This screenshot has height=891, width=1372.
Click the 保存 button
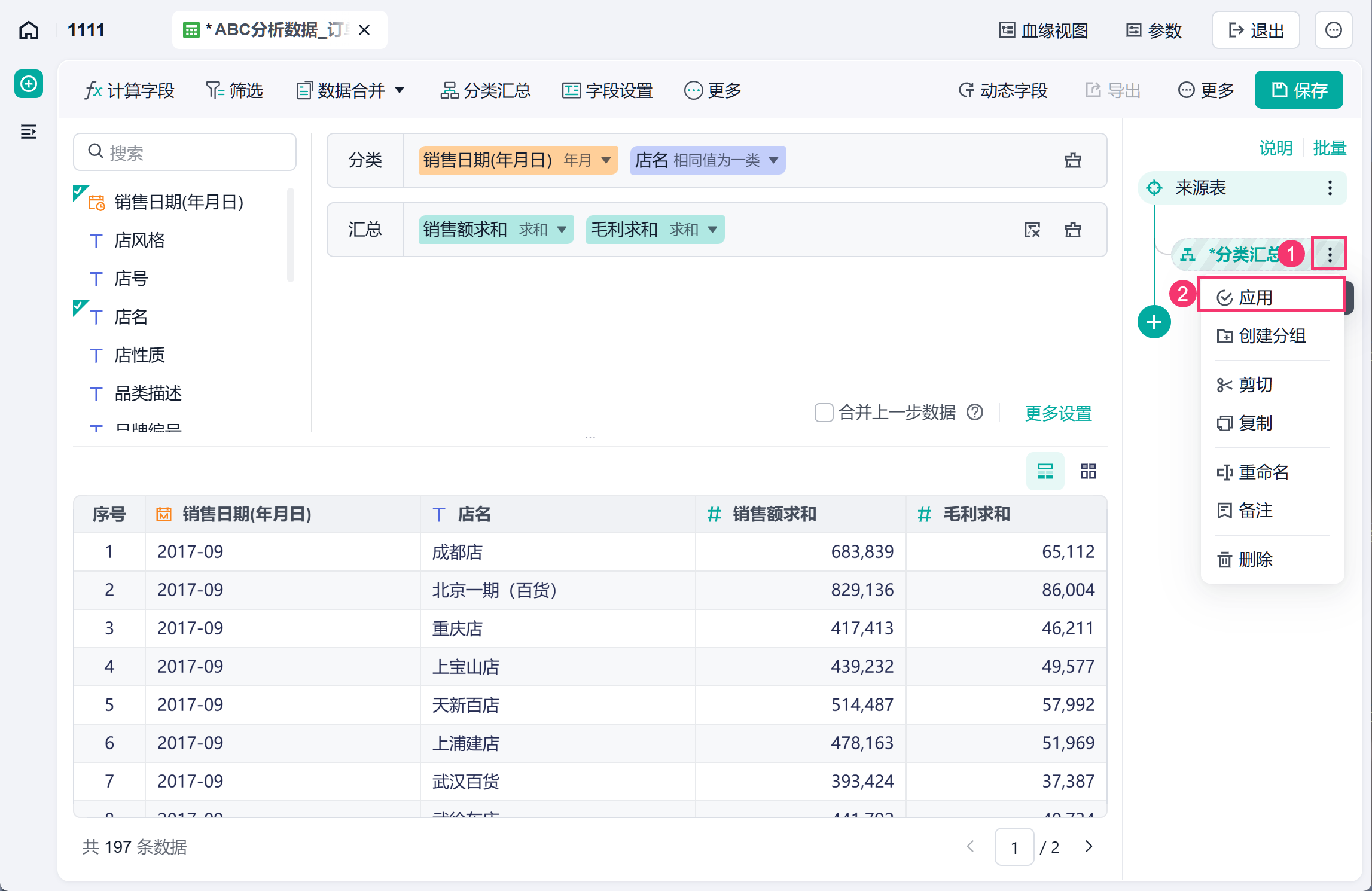pyautogui.click(x=1298, y=90)
